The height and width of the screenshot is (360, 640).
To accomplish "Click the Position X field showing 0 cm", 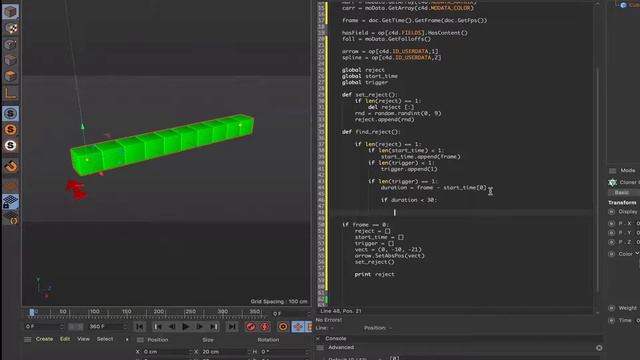I will [166, 351].
